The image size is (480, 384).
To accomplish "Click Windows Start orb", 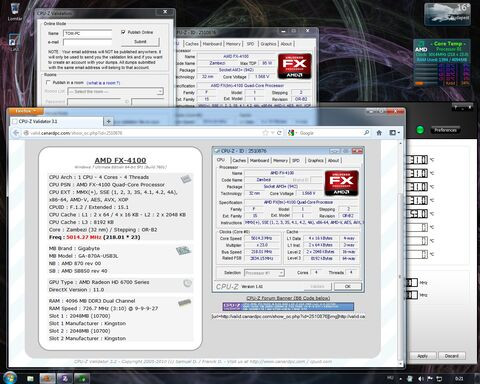I will (x=10, y=378).
